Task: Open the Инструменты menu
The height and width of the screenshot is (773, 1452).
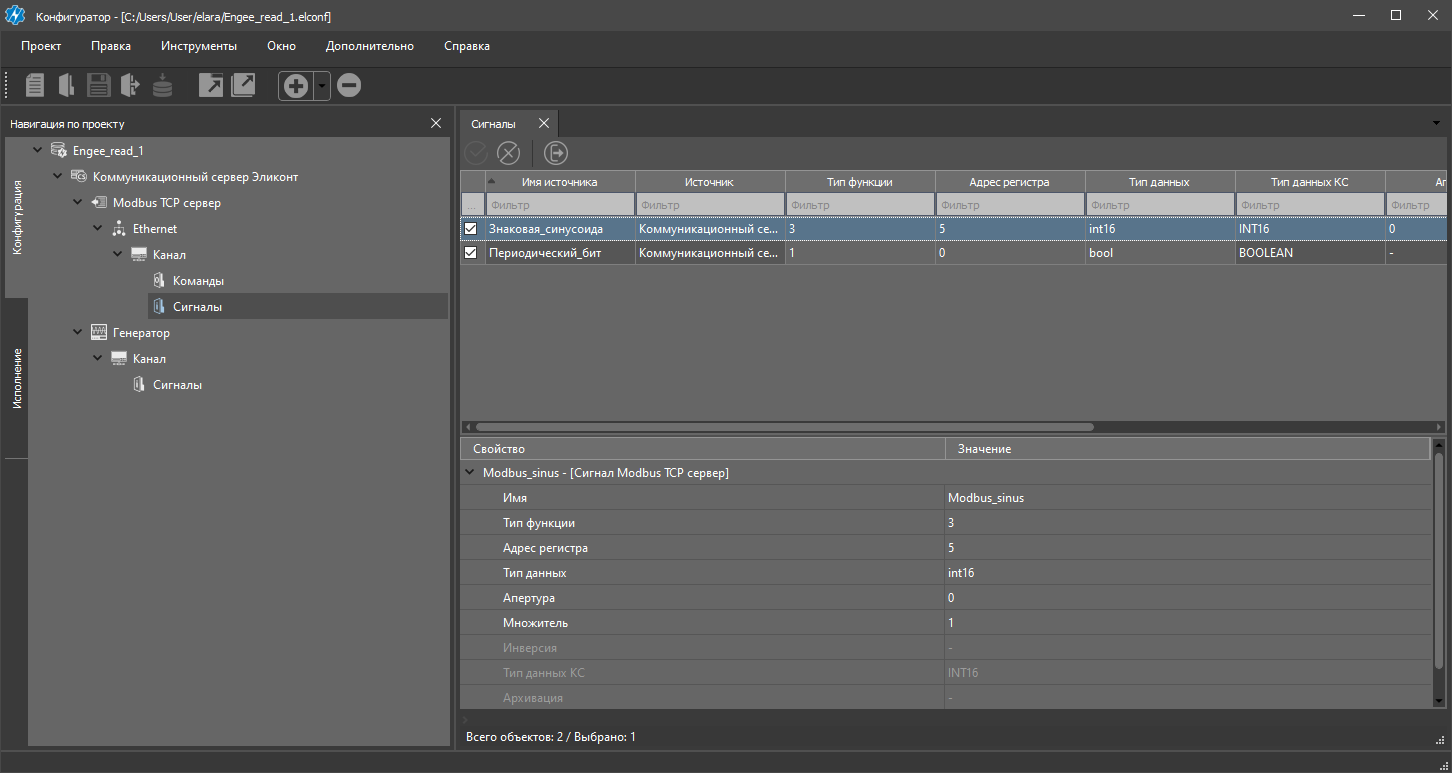Action: click(198, 46)
